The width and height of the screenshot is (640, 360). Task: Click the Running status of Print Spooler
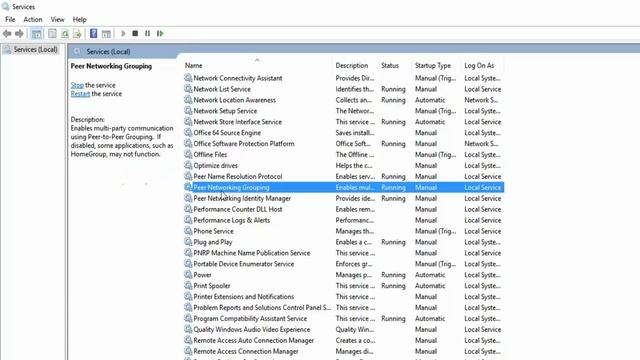[x=393, y=286]
